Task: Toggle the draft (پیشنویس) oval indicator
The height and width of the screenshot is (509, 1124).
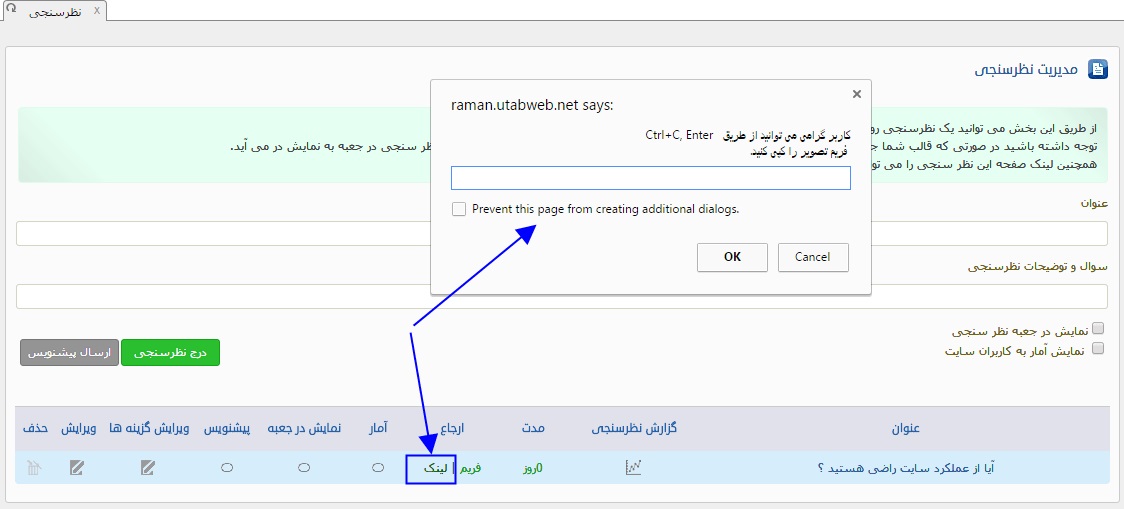Action: pyautogui.click(x=227, y=467)
